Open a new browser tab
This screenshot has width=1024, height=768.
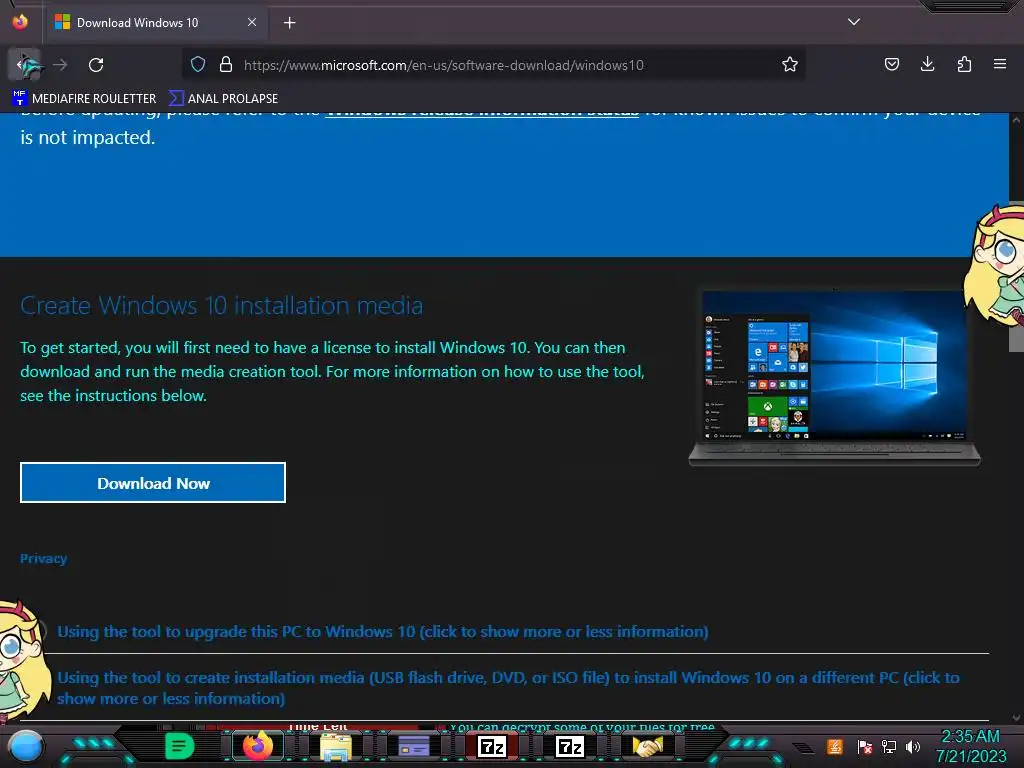[289, 23]
